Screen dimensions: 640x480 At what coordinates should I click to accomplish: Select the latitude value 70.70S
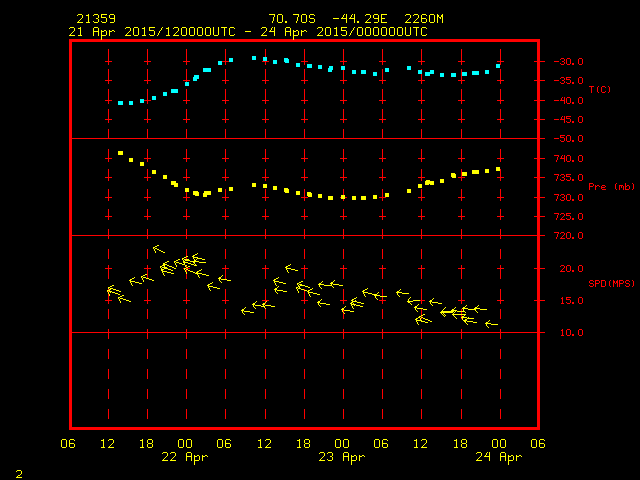pyautogui.click(x=292, y=19)
